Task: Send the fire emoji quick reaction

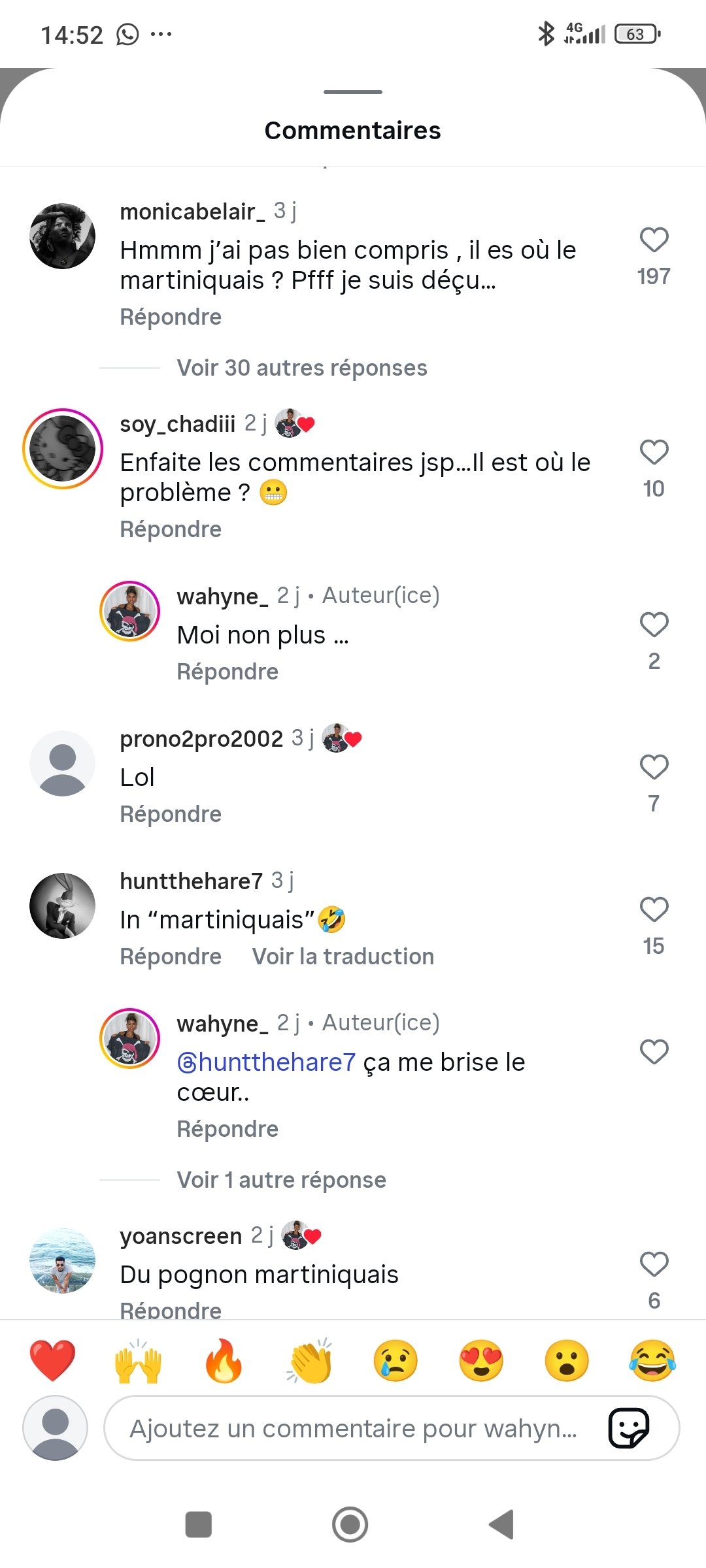Action: point(224,1362)
